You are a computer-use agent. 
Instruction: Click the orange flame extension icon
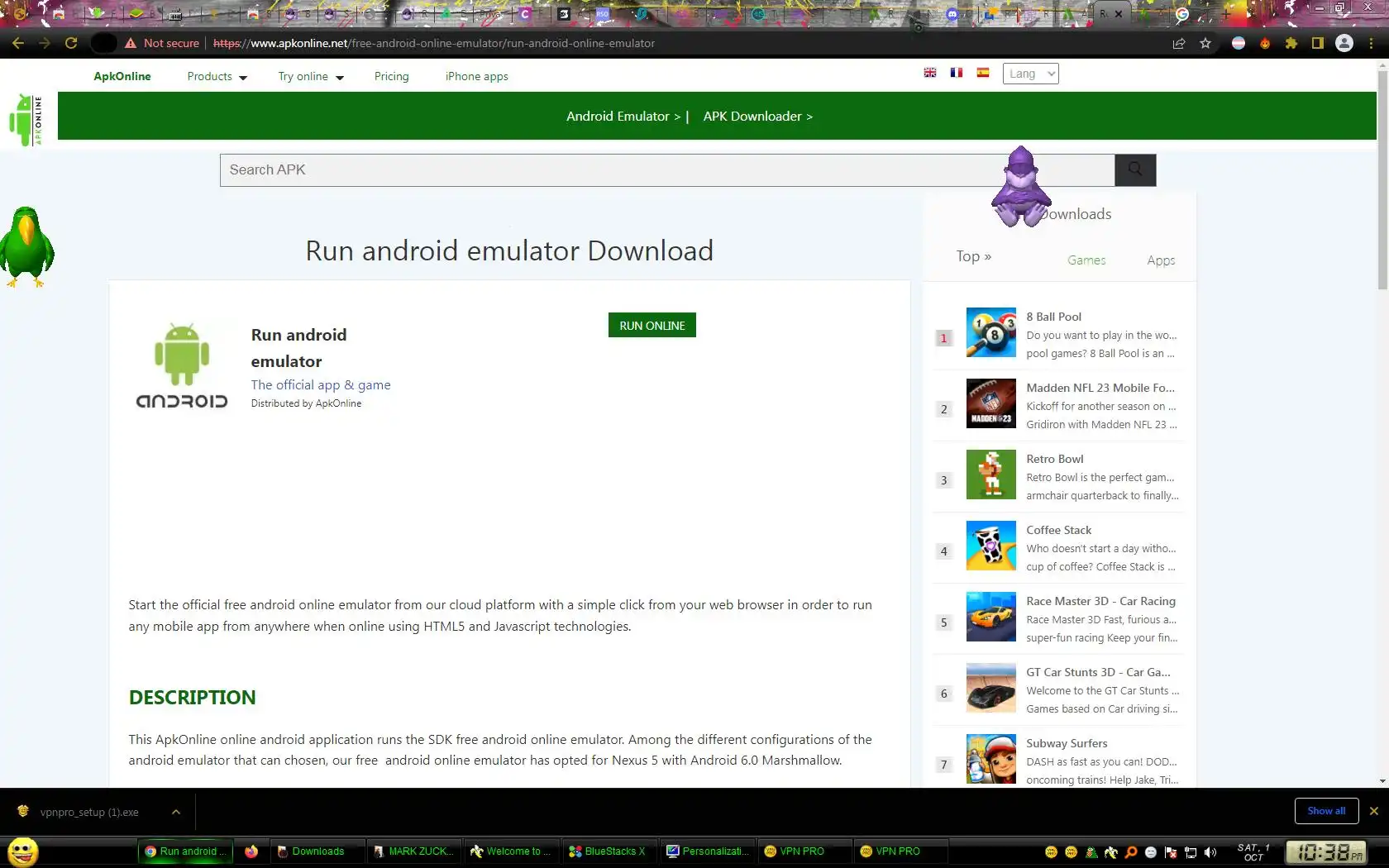pyautogui.click(x=1265, y=43)
